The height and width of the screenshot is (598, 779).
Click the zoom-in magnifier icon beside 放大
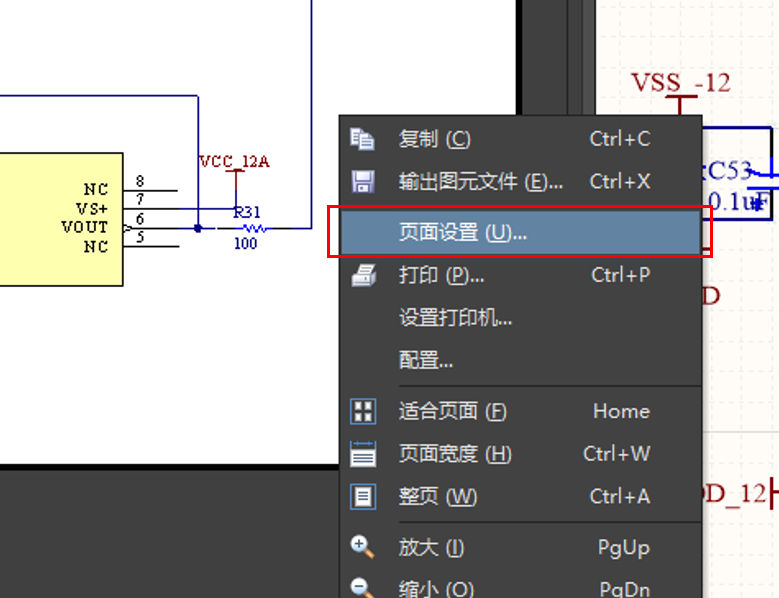[362, 547]
